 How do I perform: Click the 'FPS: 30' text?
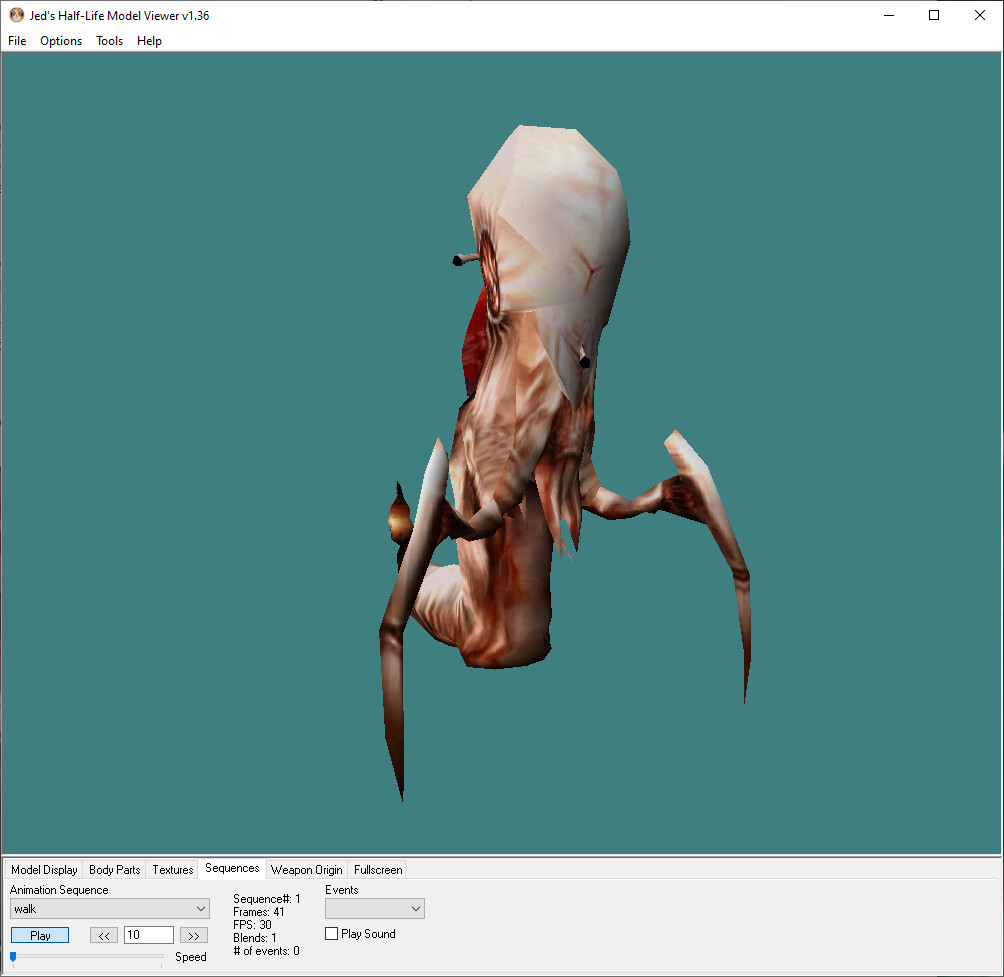252,925
